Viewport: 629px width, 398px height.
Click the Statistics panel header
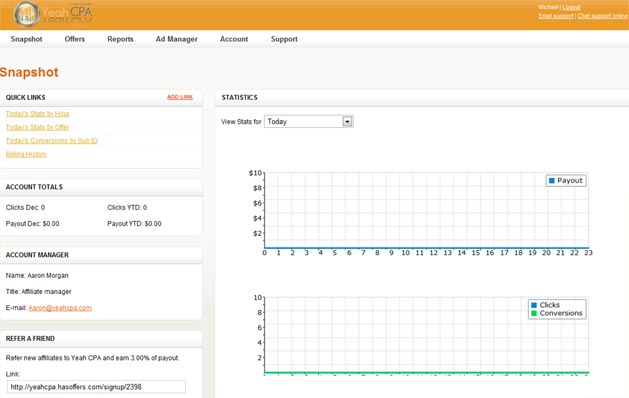422,97
